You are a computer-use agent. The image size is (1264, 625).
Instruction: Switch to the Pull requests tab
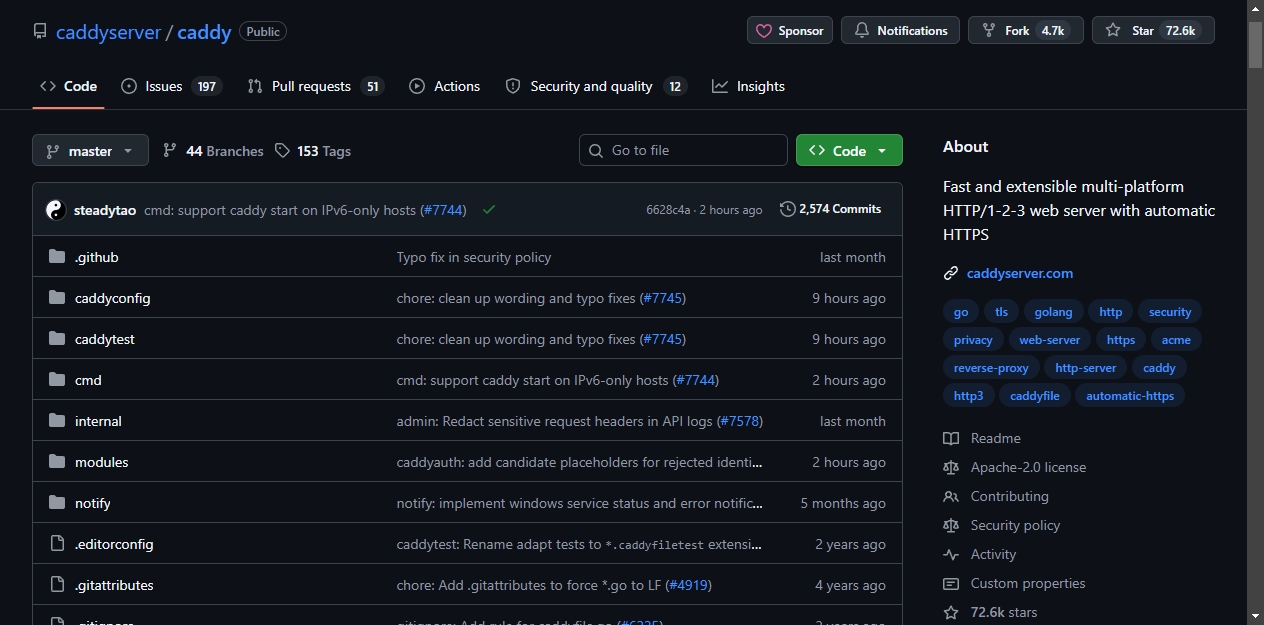tap(316, 86)
